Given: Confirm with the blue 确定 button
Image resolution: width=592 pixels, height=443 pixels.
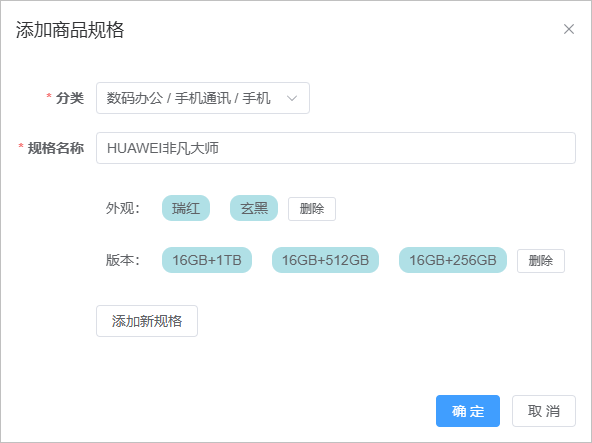Looking at the screenshot, I should click(x=468, y=411).
